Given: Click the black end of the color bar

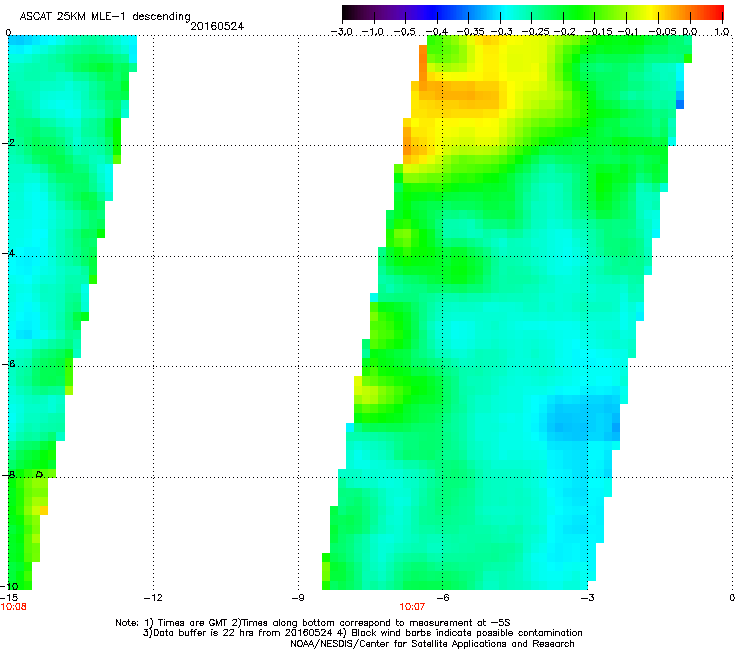Looking at the screenshot, I should coord(348,12).
